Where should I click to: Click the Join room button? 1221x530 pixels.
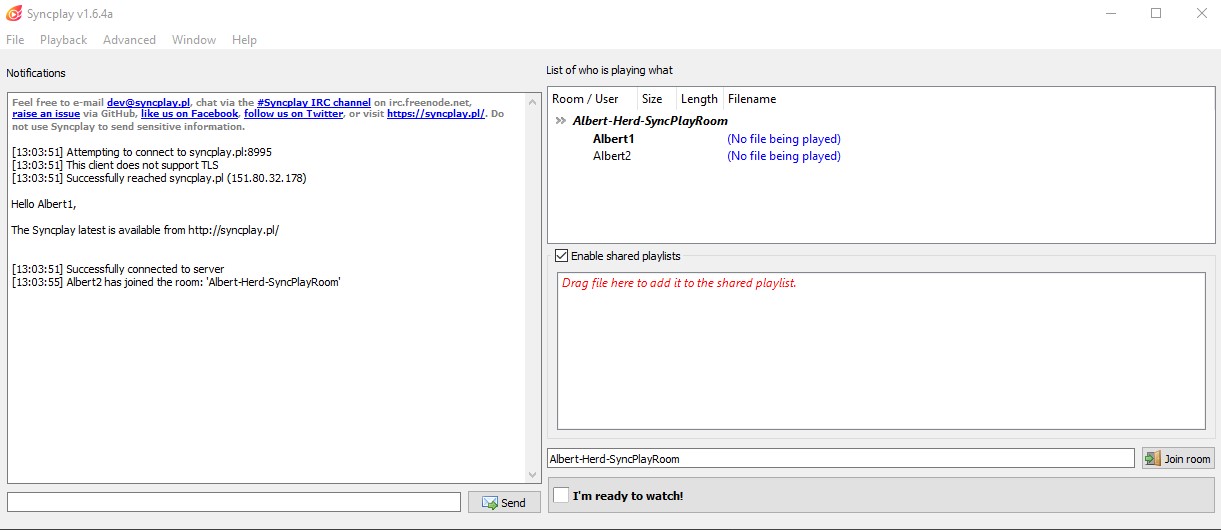pos(1178,459)
